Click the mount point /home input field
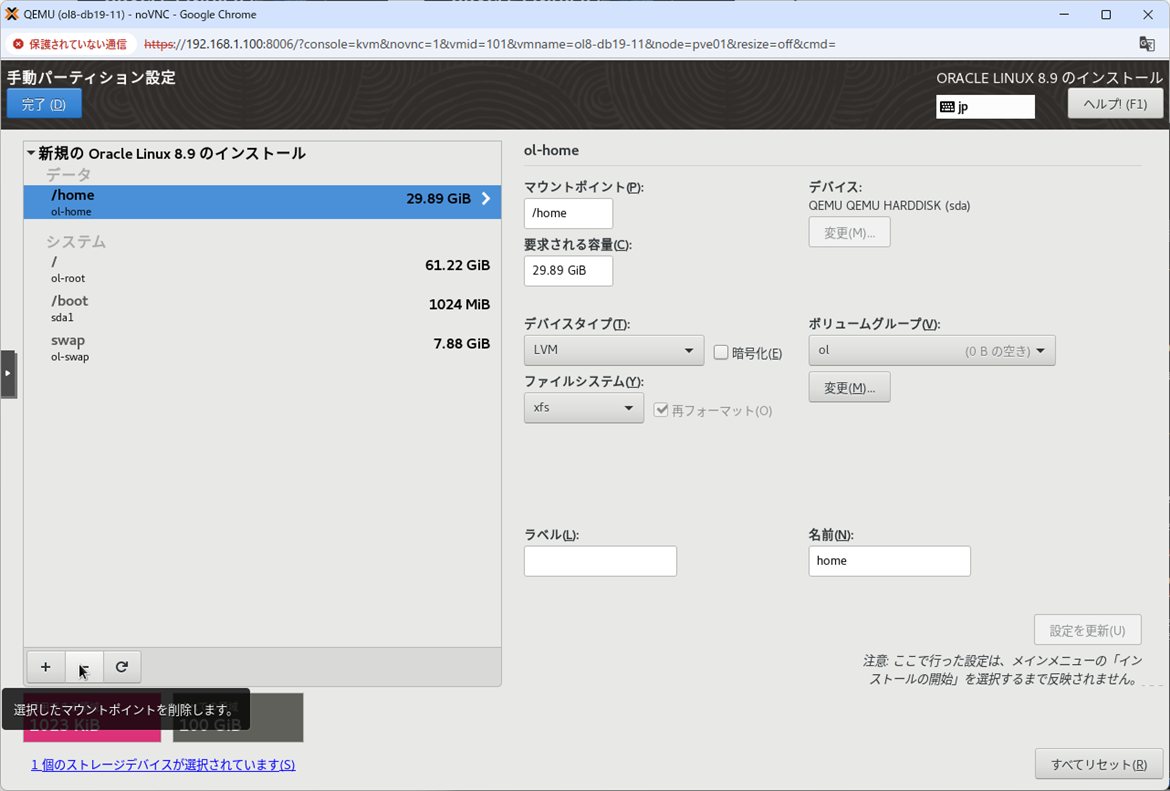 (x=569, y=213)
